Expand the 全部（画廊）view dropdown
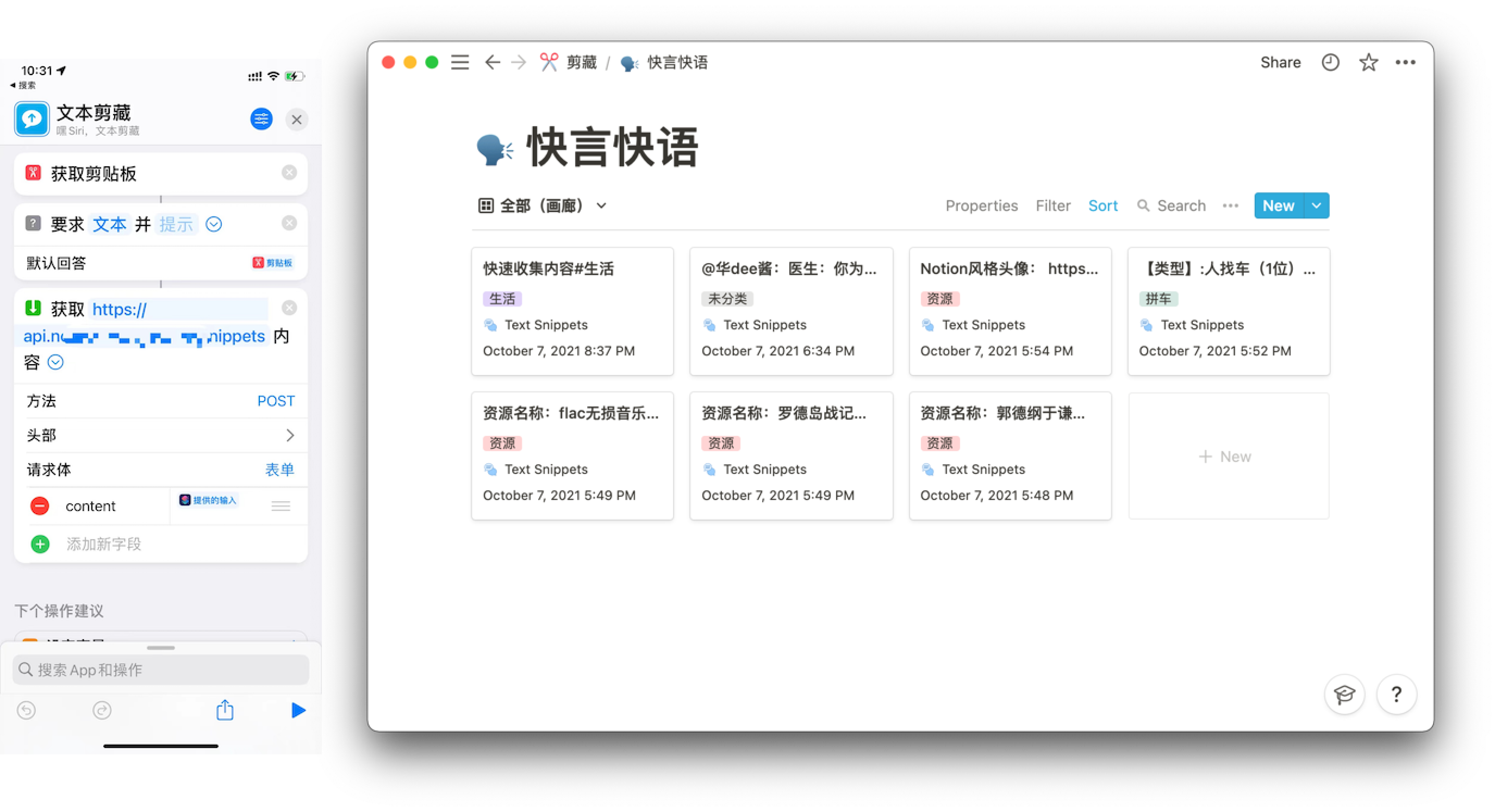 point(601,205)
